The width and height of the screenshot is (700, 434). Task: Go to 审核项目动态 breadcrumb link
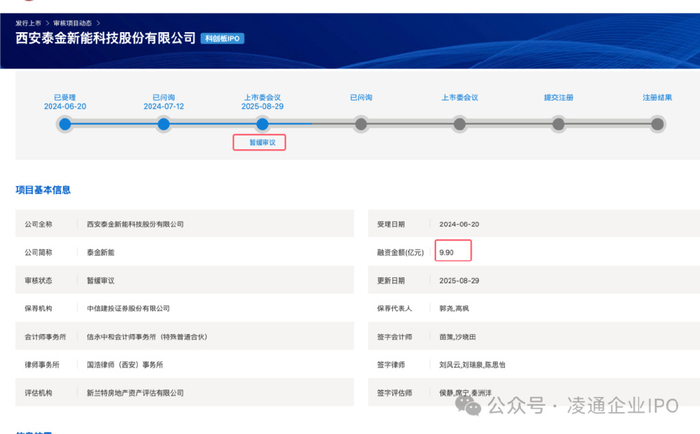click(72, 23)
